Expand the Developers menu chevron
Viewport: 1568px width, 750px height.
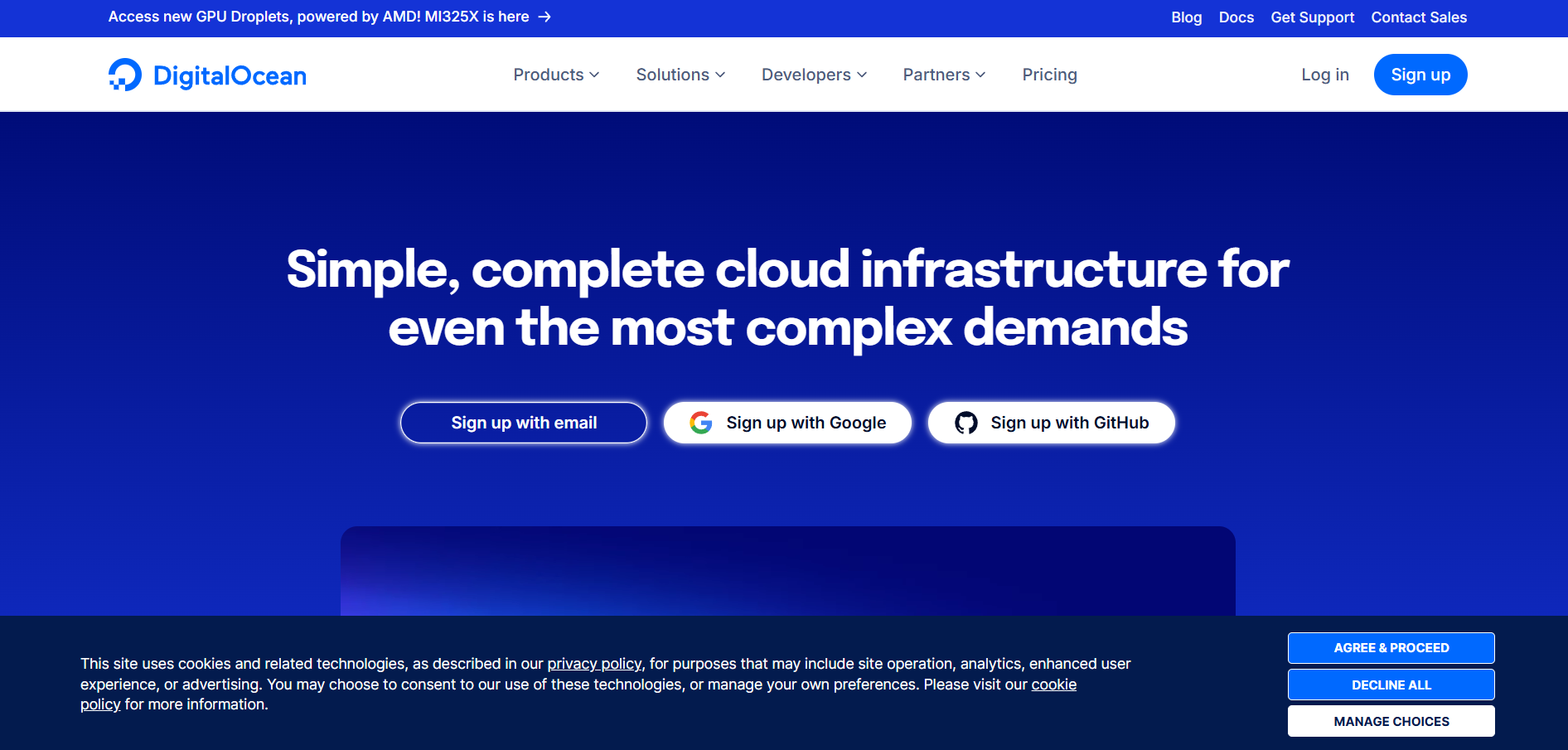862,75
